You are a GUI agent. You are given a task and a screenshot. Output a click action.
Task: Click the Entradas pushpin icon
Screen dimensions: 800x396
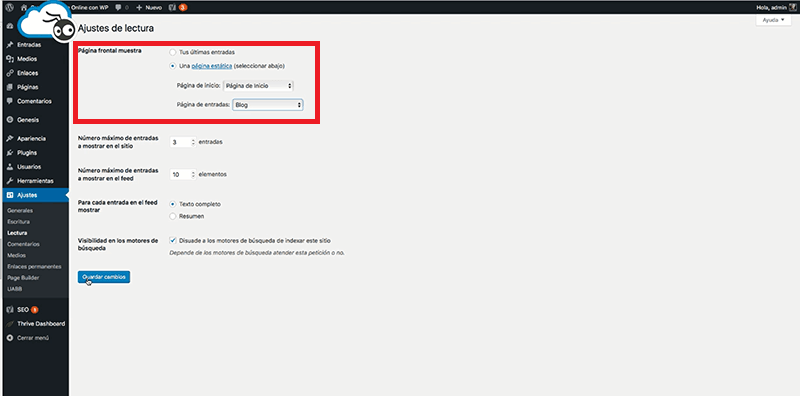(10, 45)
